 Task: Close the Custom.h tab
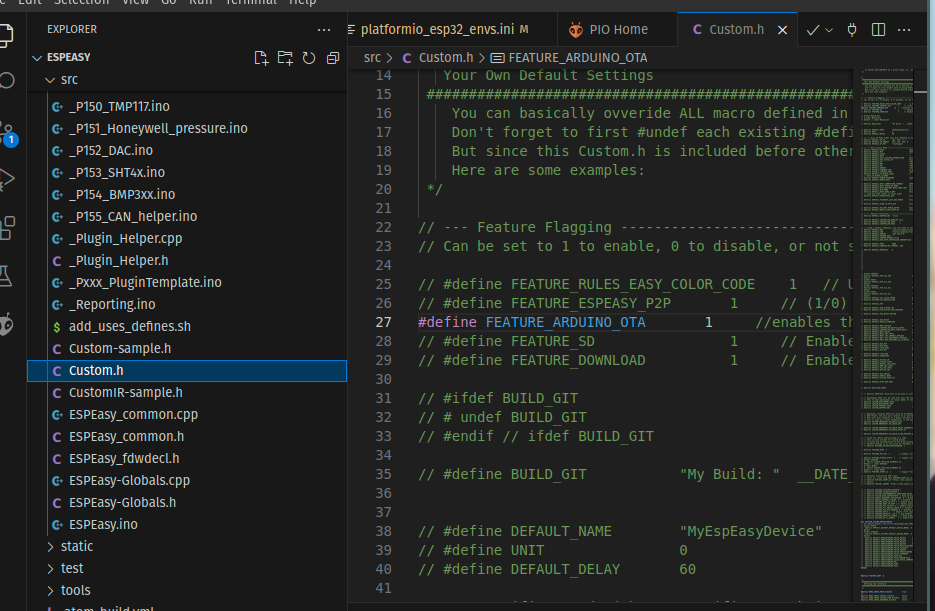782,30
